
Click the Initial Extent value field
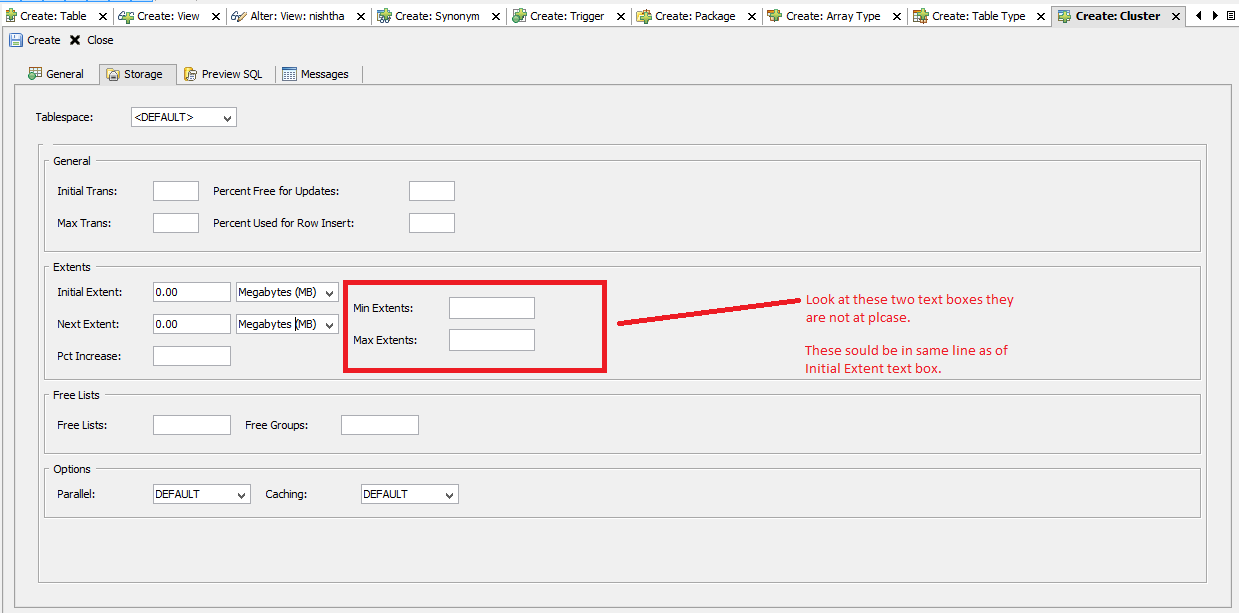(x=192, y=292)
